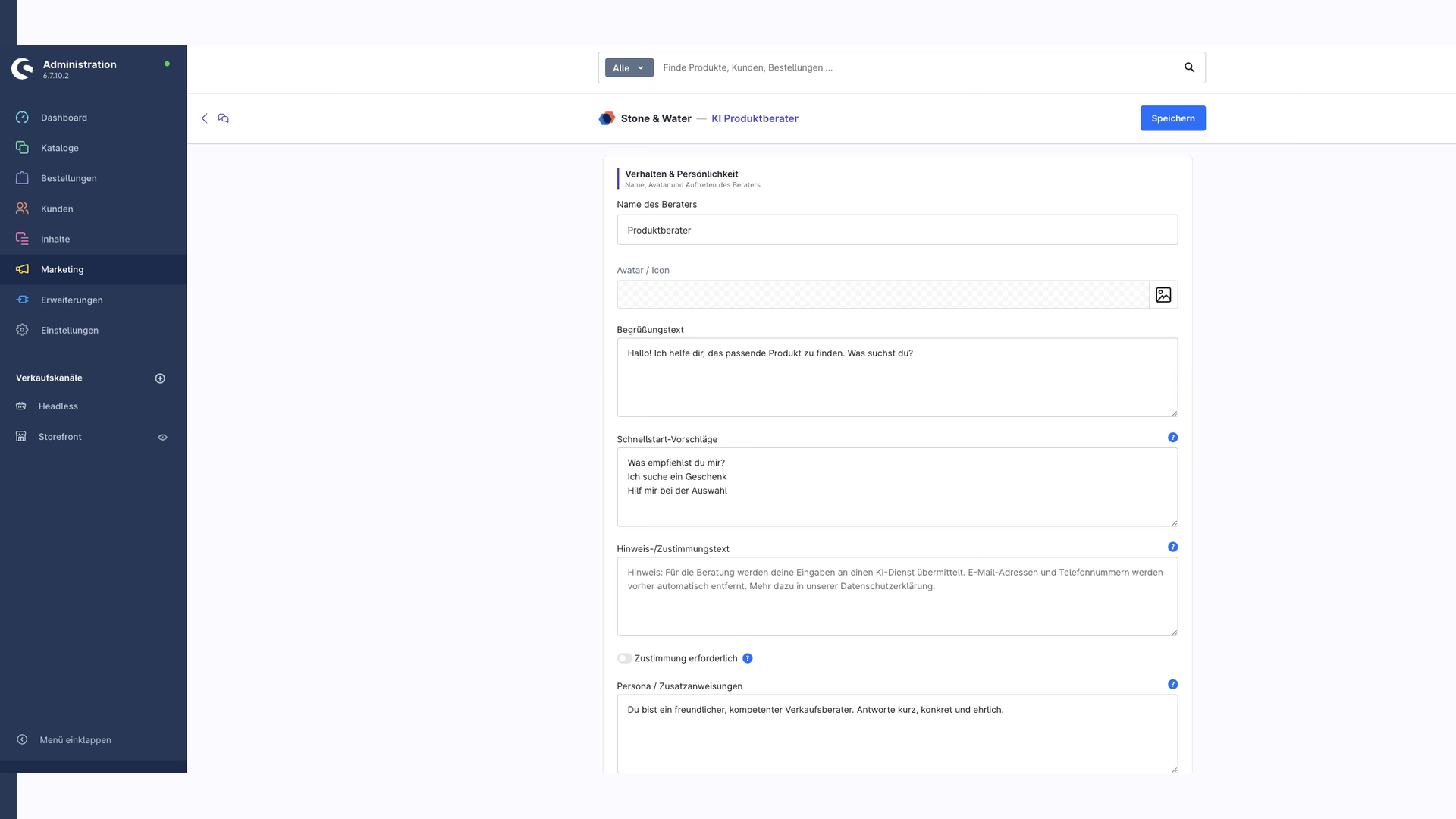Edit the Begrüßungstext textarea
This screenshot has width=1456, height=819.
click(897, 378)
